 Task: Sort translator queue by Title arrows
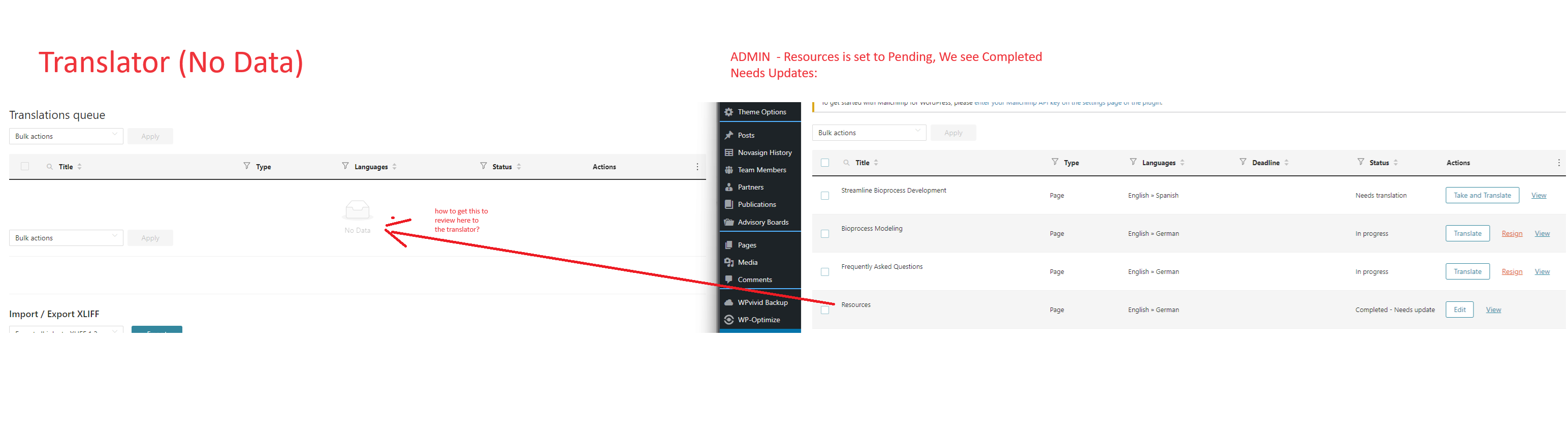click(x=79, y=167)
